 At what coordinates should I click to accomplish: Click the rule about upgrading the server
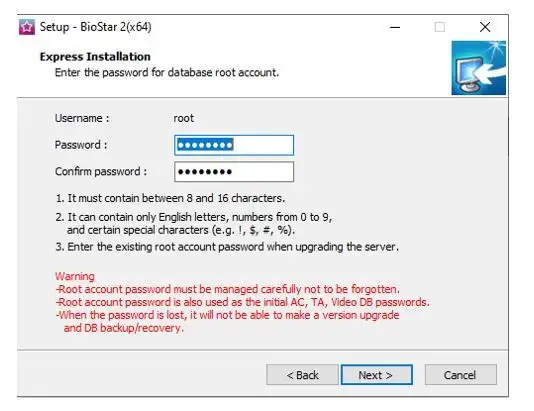pos(227,247)
